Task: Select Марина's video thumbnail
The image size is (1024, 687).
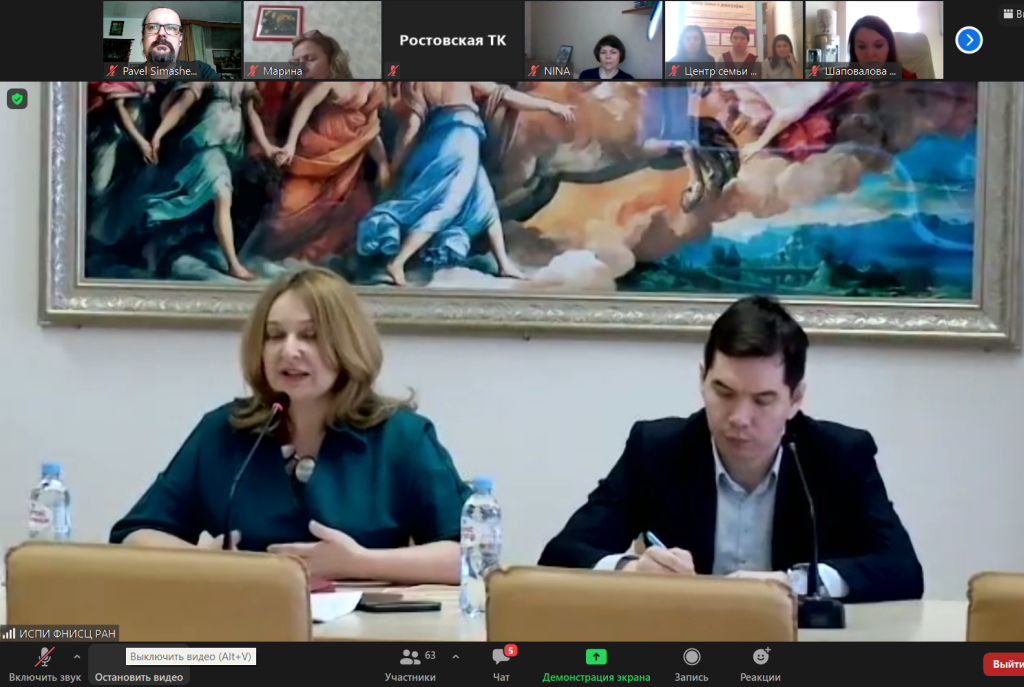Action: click(x=312, y=40)
